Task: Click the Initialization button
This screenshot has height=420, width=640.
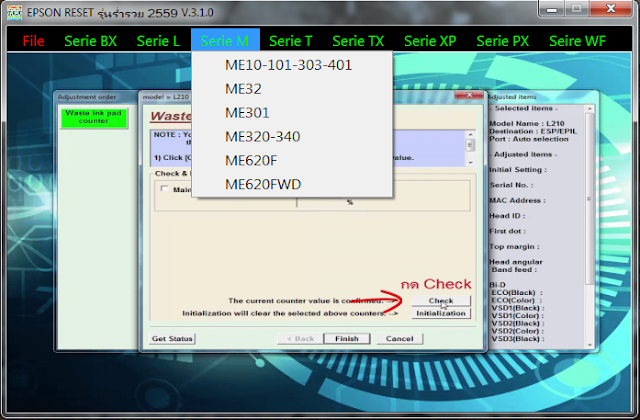Action: point(441,313)
